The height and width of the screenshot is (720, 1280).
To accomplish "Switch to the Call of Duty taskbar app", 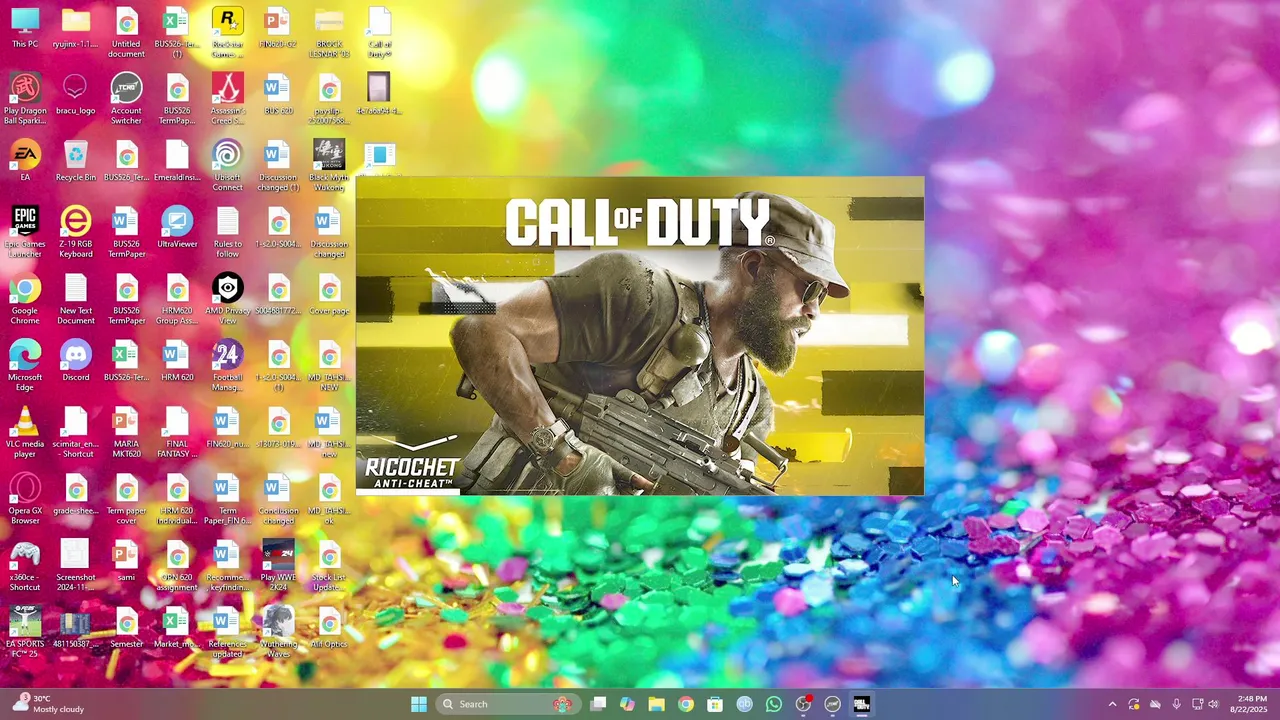I will (x=861, y=704).
